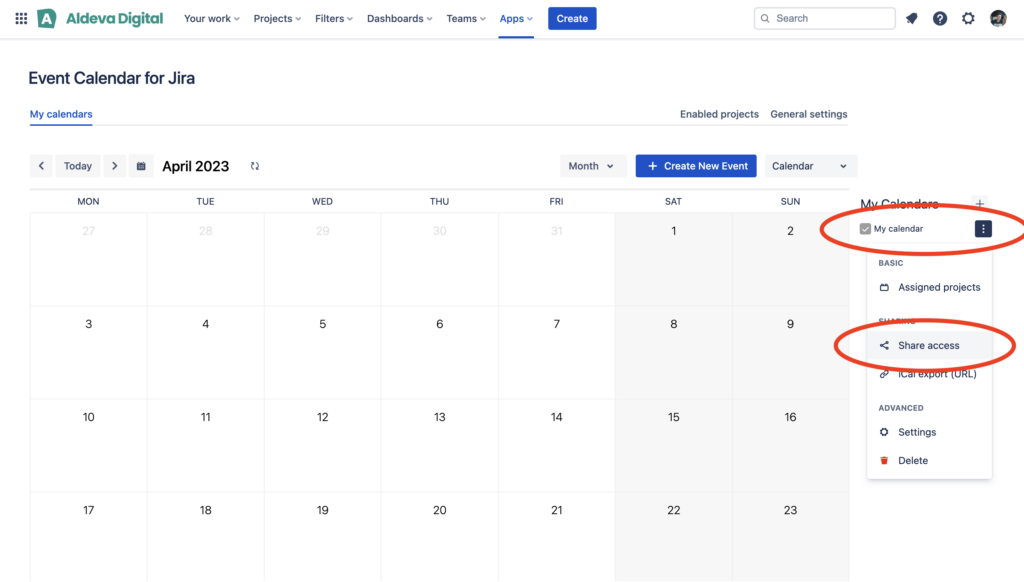Uncheck the My calendar checkbox
Viewport: 1024px width, 582px height.
pos(865,229)
